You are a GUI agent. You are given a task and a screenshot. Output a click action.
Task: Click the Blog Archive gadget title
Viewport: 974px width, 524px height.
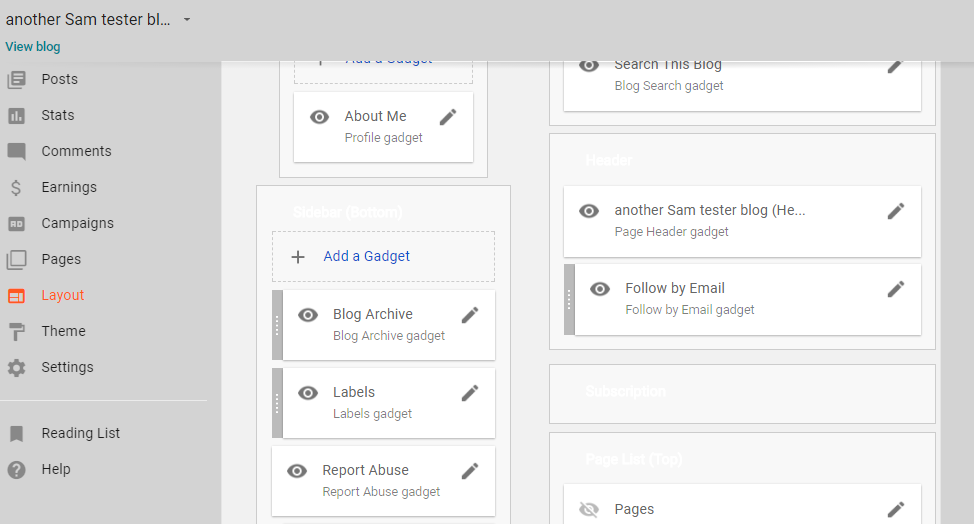coord(373,314)
